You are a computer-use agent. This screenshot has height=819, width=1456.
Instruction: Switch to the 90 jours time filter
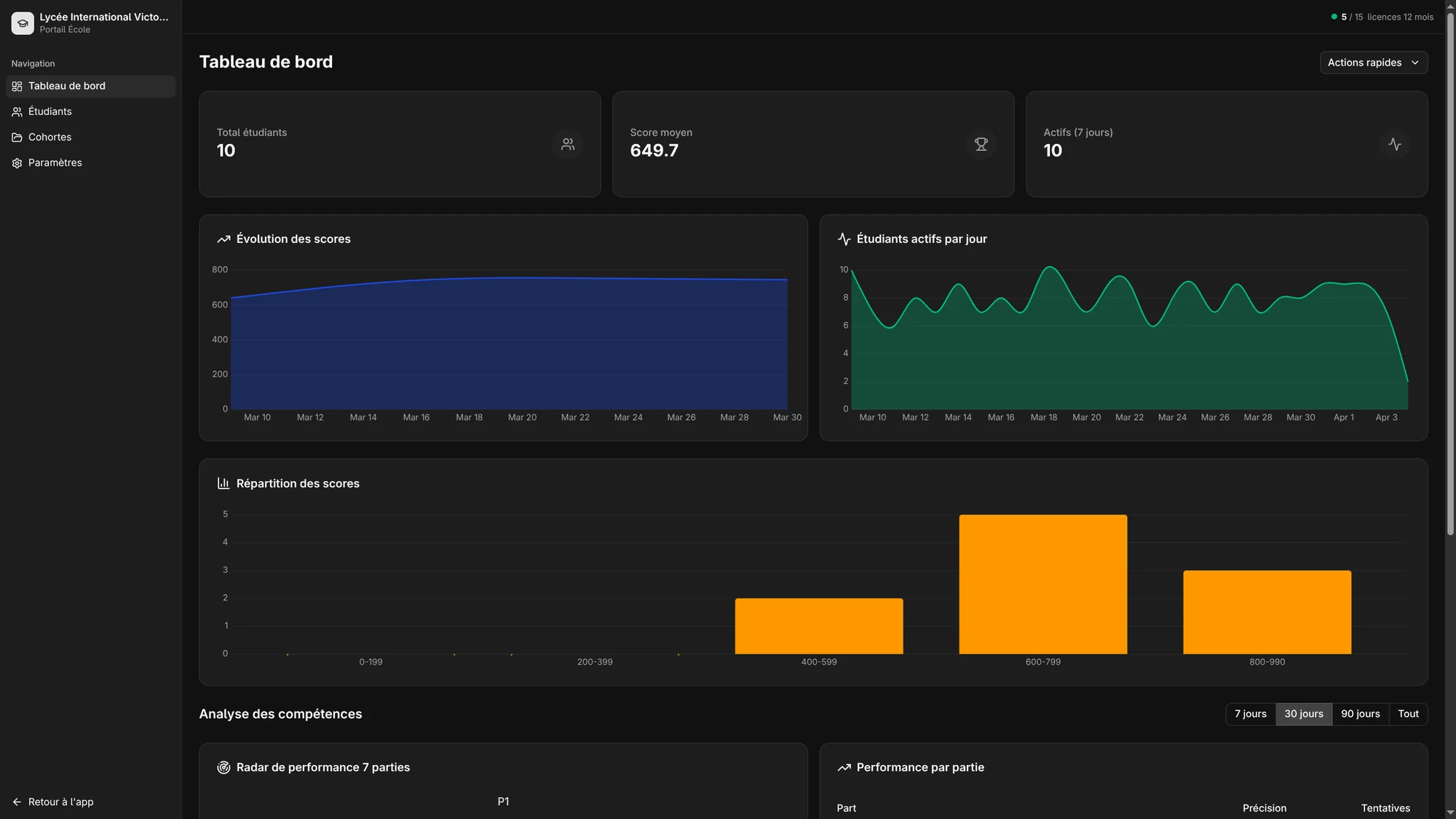tap(1360, 714)
